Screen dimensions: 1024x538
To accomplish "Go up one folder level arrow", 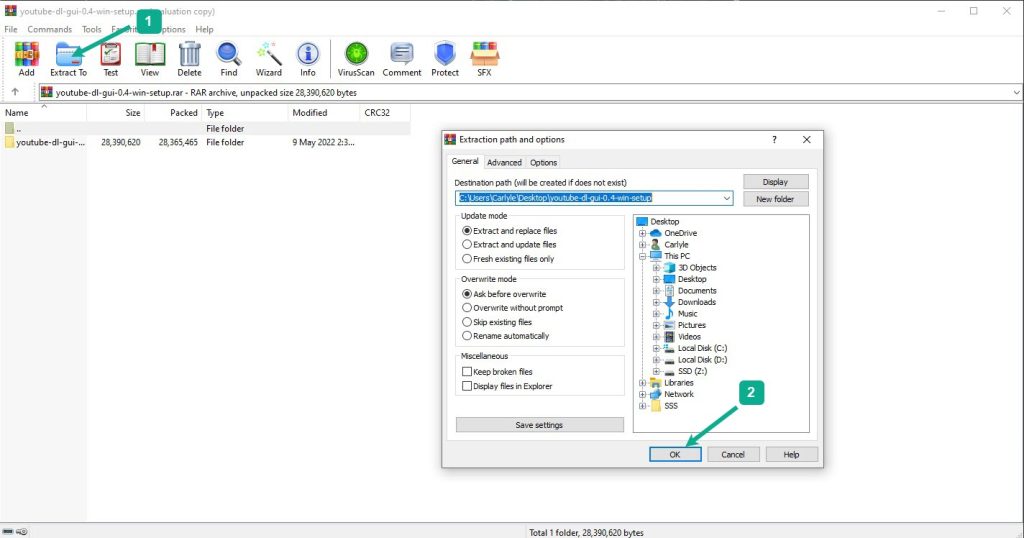I will coord(15,92).
